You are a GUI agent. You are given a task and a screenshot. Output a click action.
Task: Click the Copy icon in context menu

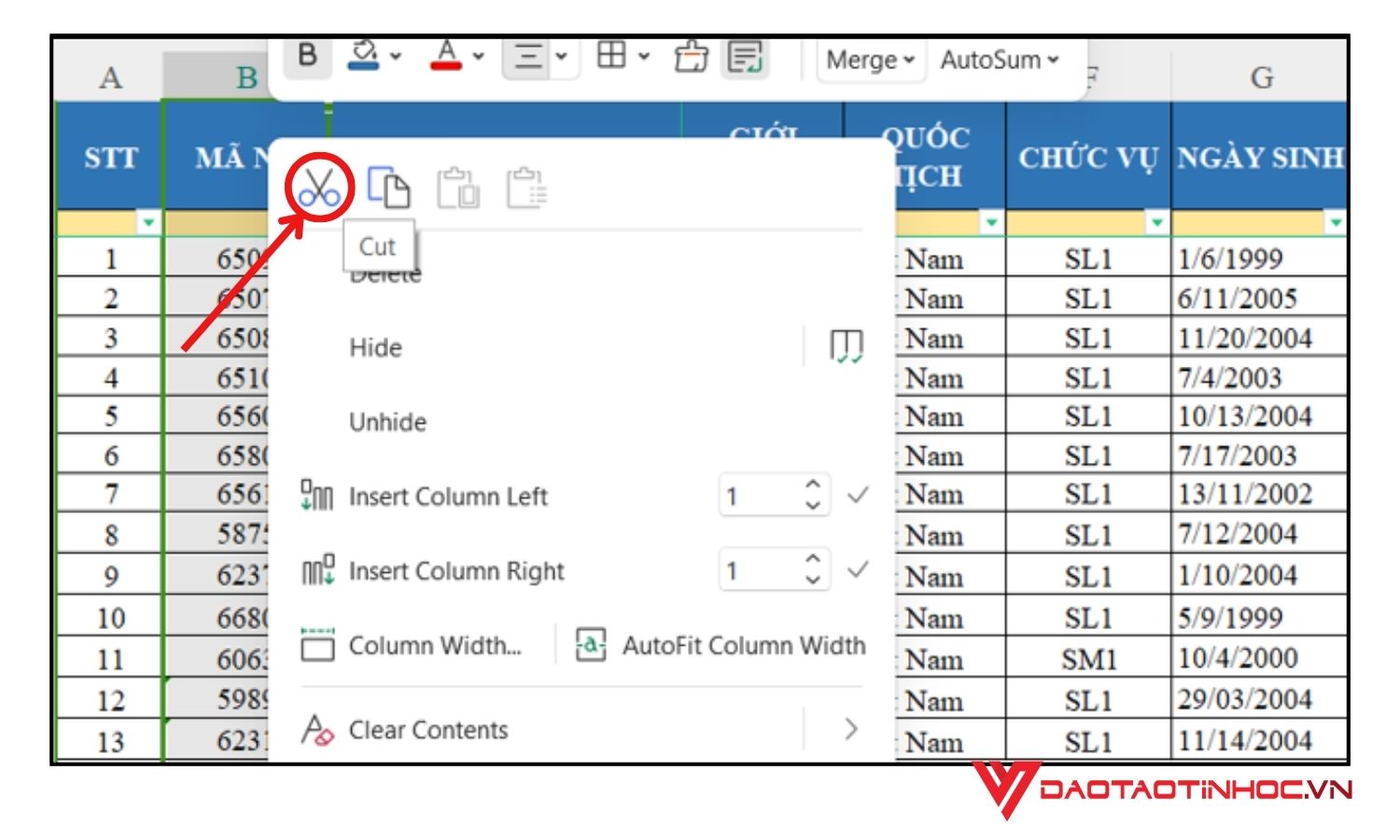[x=389, y=189]
